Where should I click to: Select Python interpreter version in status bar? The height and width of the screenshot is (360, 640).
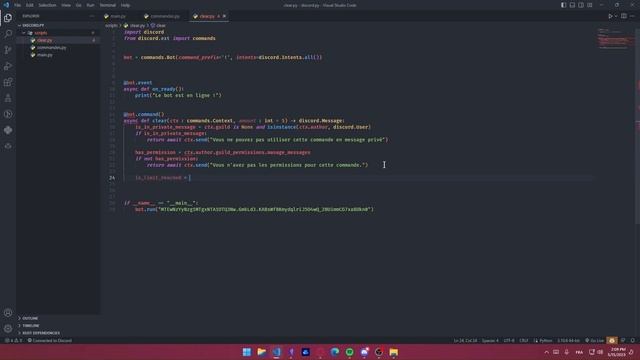pyautogui.click(x=568, y=340)
